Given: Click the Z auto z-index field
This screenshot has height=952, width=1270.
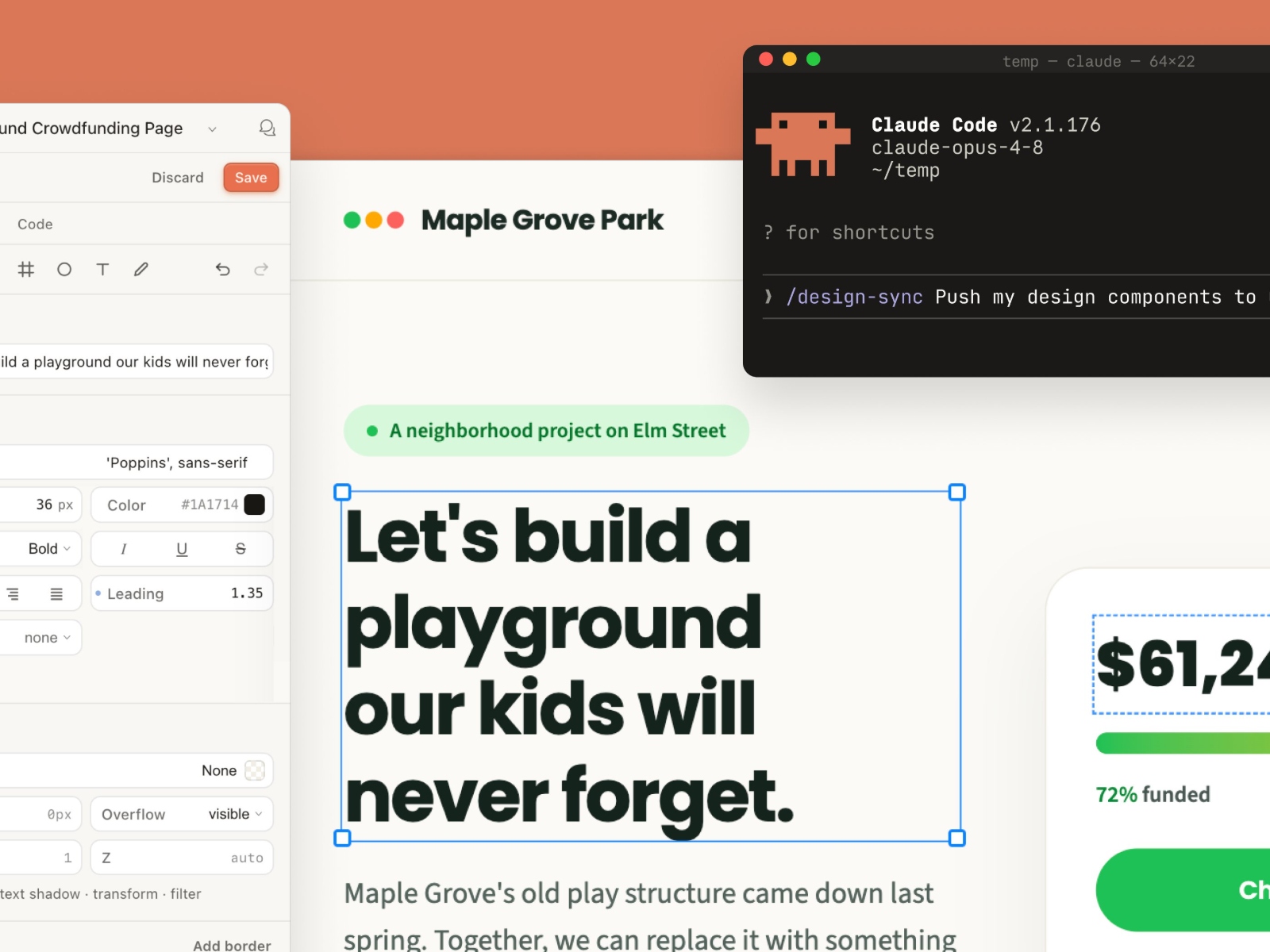Looking at the screenshot, I should pyautogui.click(x=182, y=858).
